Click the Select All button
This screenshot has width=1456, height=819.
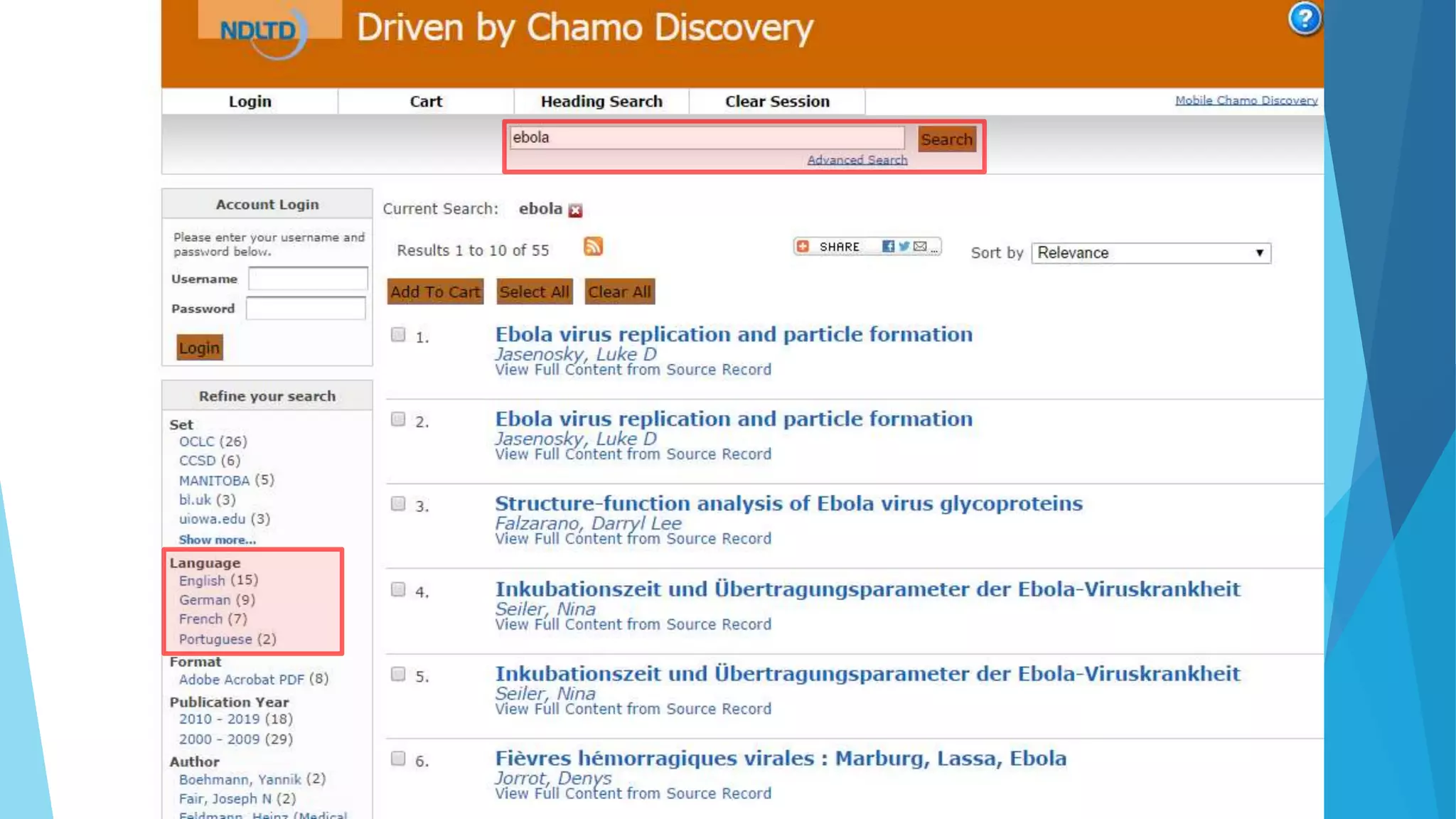pyautogui.click(x=534, y=291)
